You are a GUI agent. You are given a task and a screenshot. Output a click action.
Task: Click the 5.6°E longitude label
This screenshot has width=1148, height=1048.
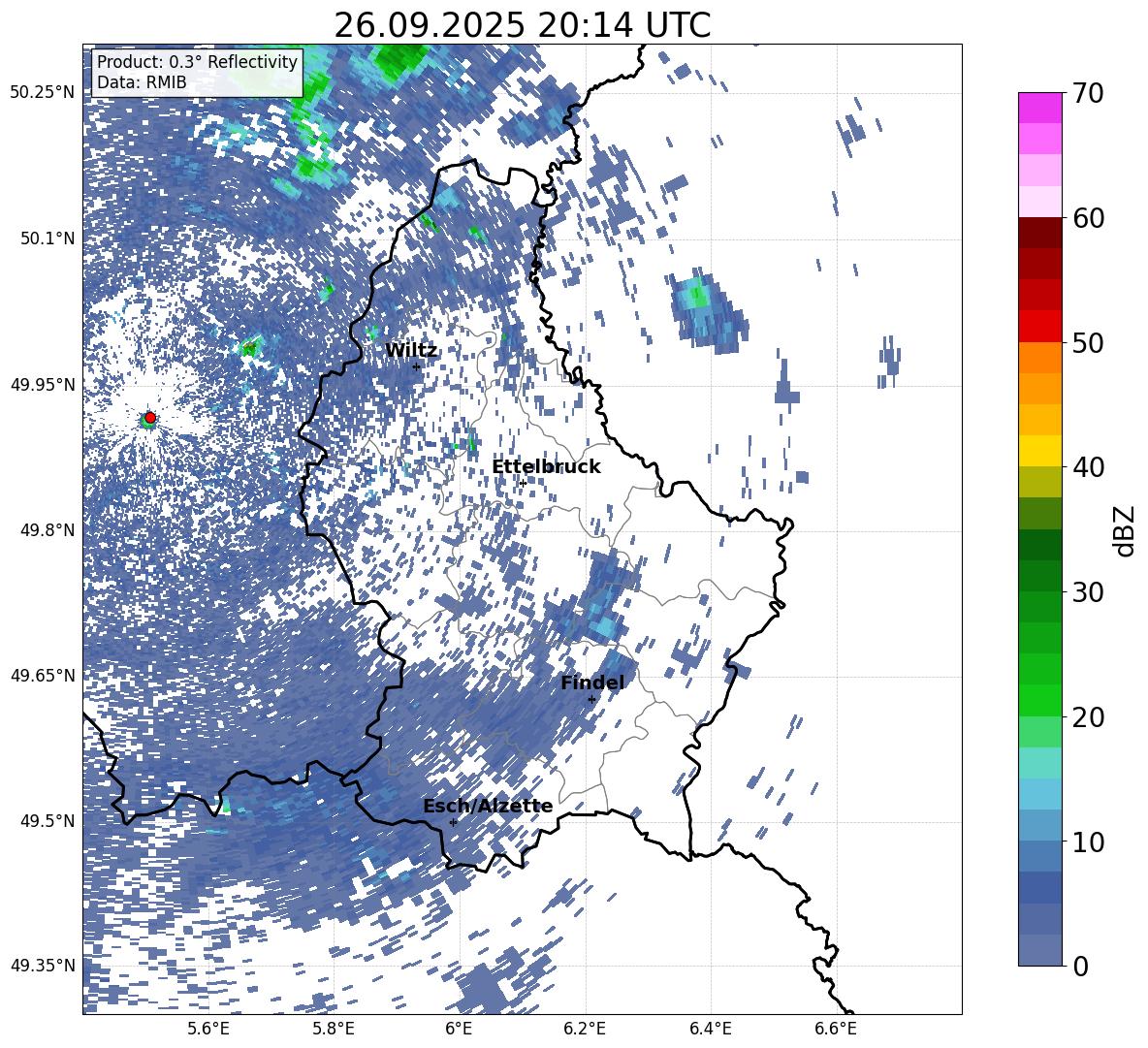[x=207, y=1029]
